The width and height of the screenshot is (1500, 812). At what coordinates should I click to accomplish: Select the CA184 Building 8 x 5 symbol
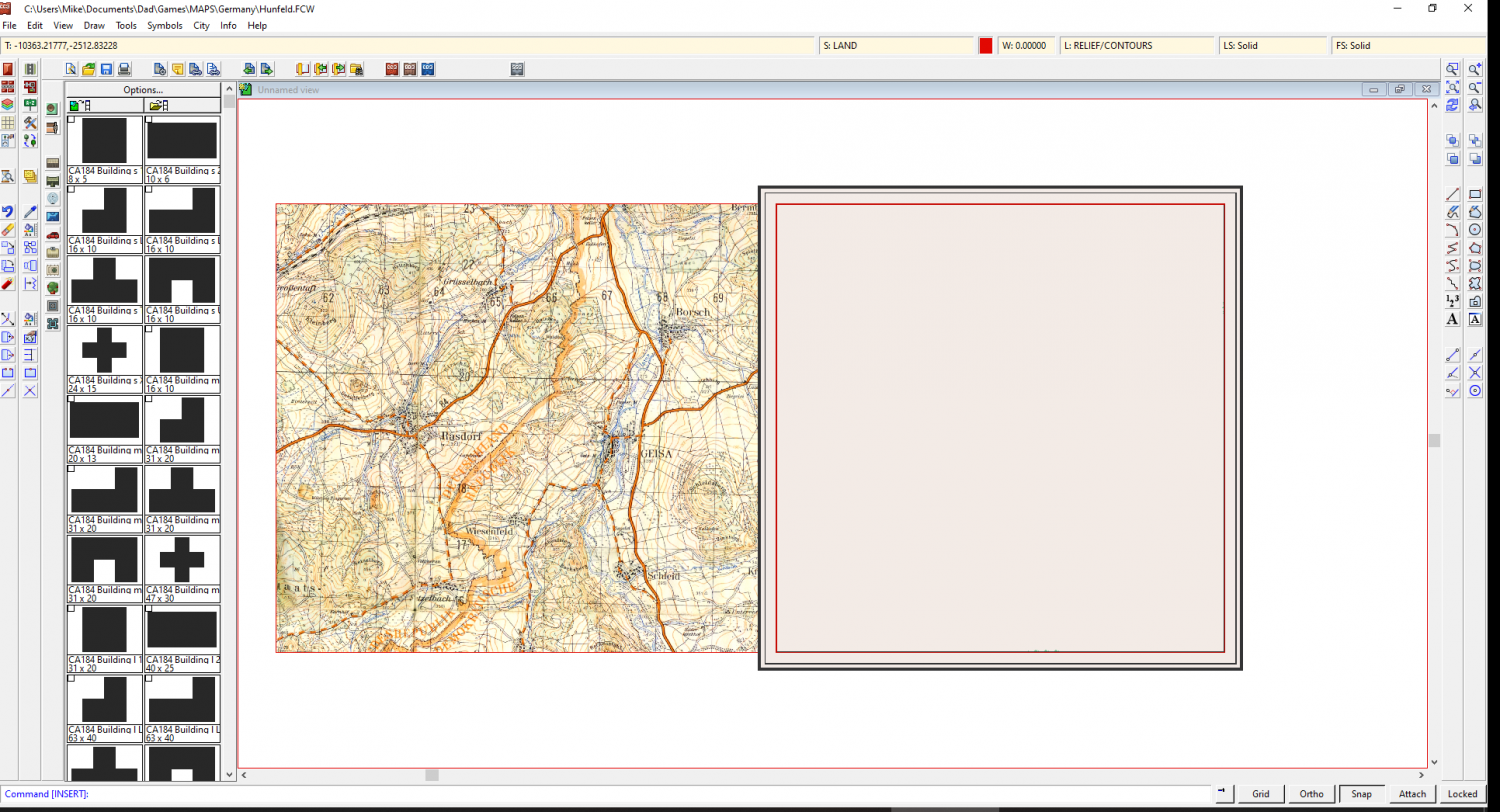[x=104, y=141]
